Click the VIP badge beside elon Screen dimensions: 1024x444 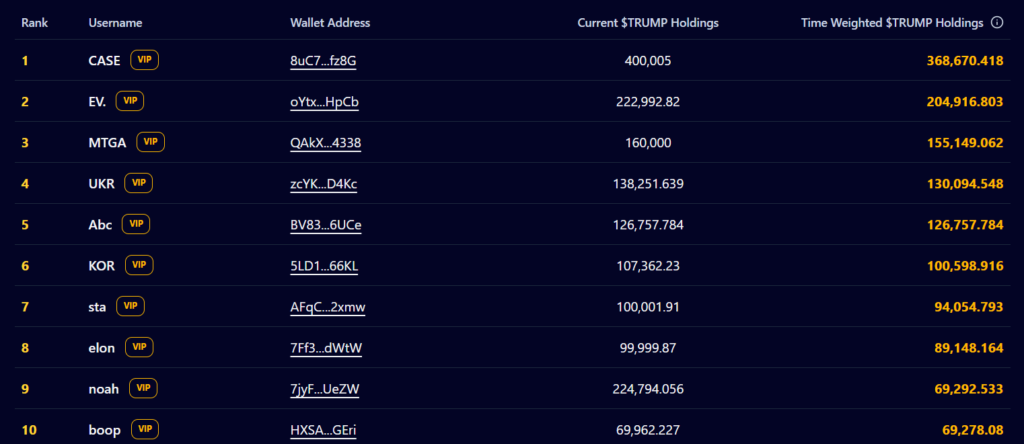139,348
